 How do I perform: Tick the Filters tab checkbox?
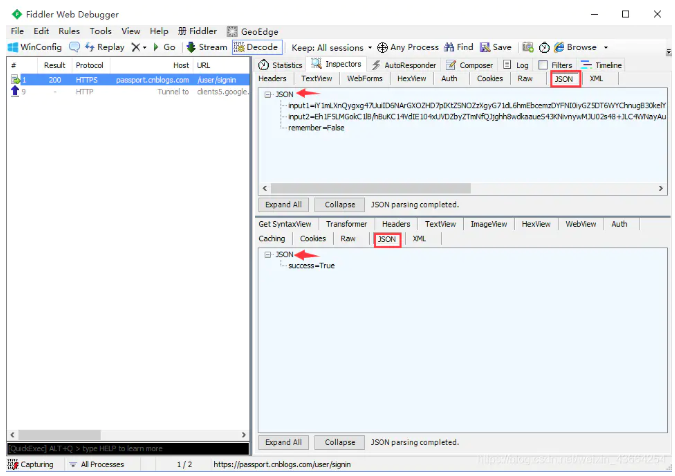[x=543, y=65]
